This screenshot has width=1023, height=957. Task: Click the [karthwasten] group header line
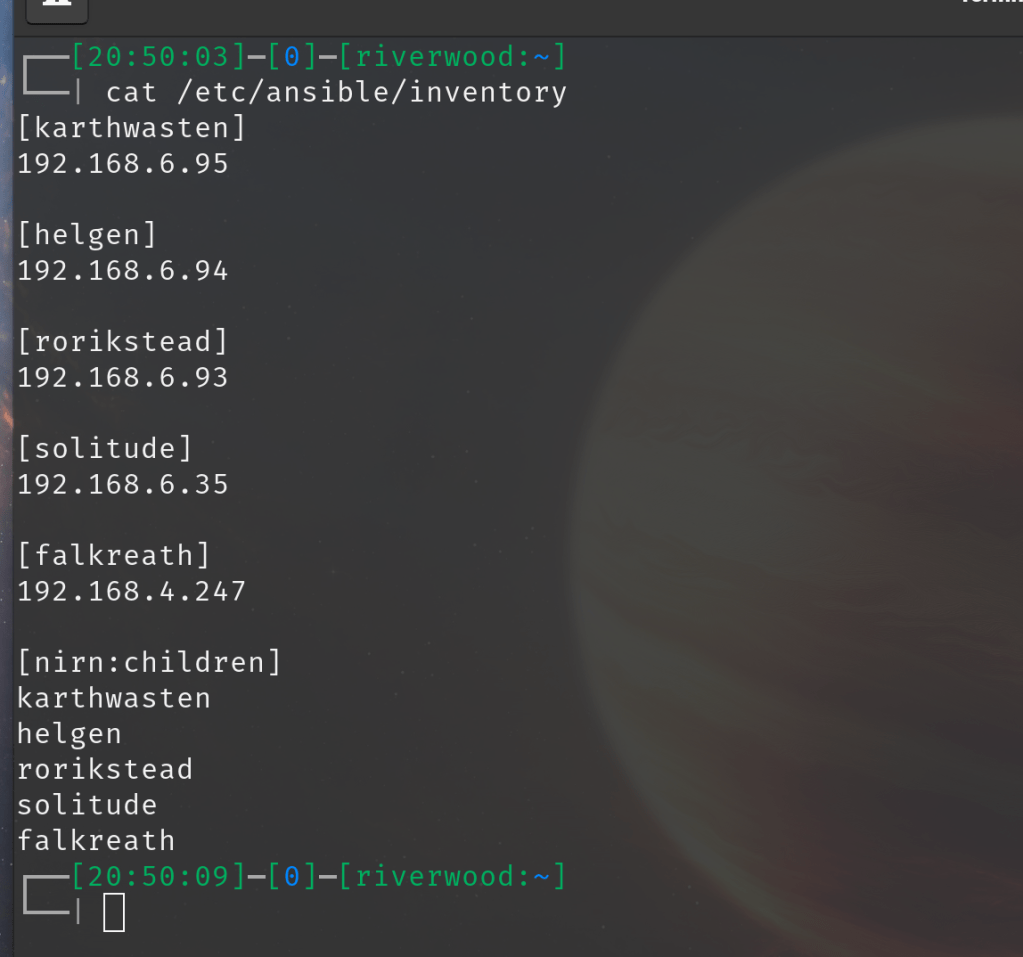pyautogui.click(x=131, y=128)
